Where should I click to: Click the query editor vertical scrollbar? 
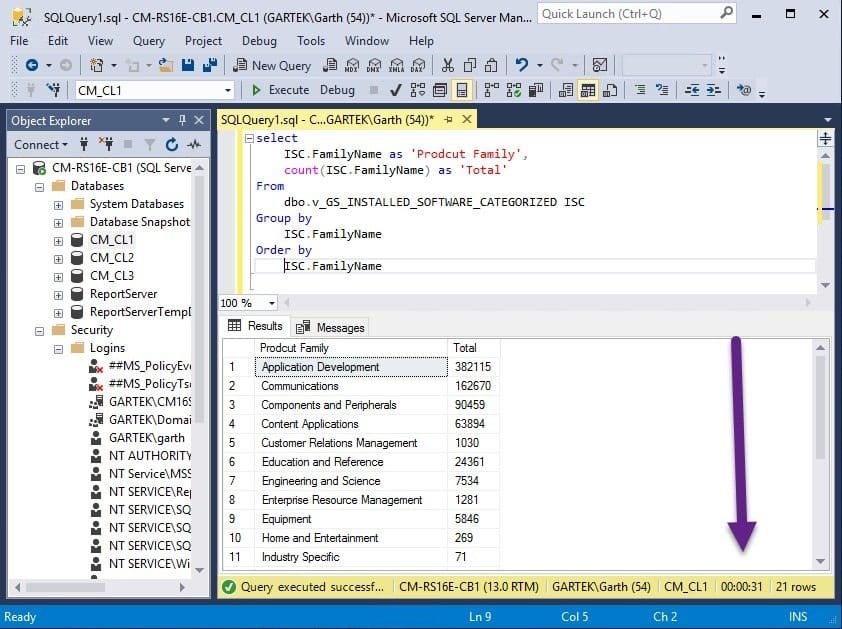coord(825,220)
